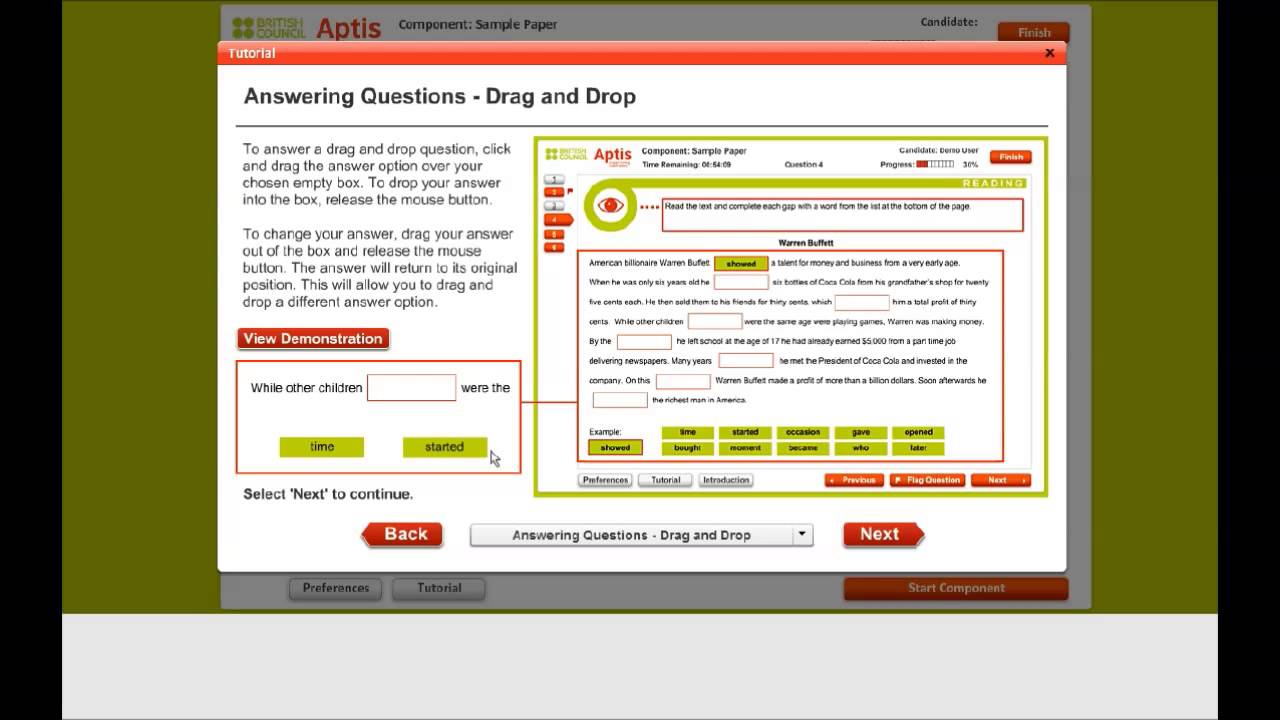Click the 'Question 4' label in the example header
The image size is (1280, 720).
point(803,164)
